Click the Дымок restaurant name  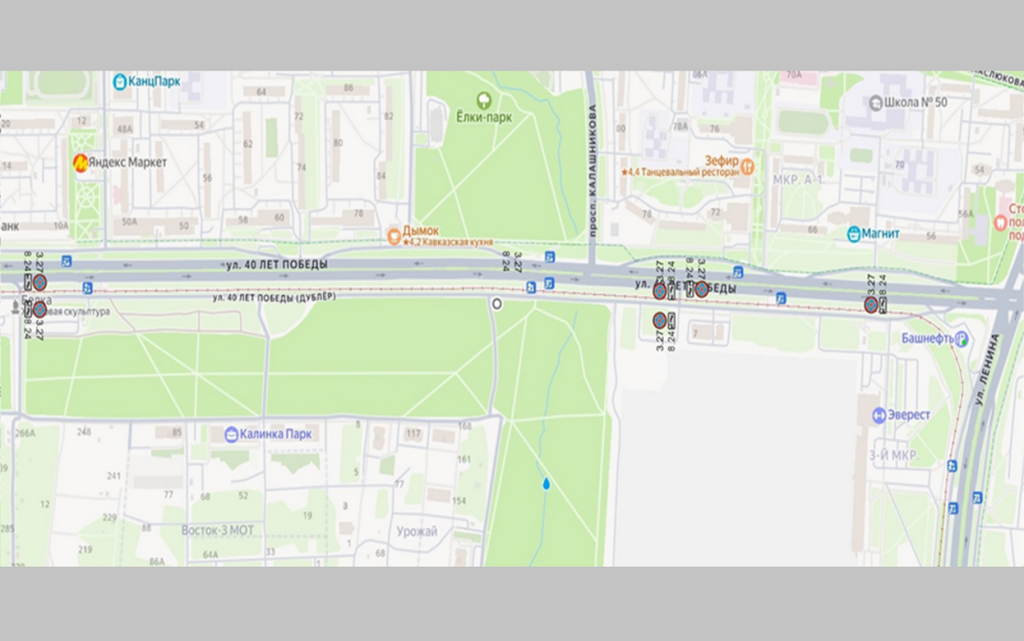pyautogui.click(x=421, y=231)
